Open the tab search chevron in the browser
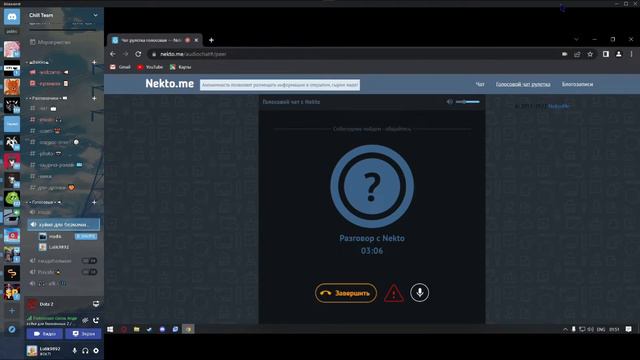 coord(576,40)
